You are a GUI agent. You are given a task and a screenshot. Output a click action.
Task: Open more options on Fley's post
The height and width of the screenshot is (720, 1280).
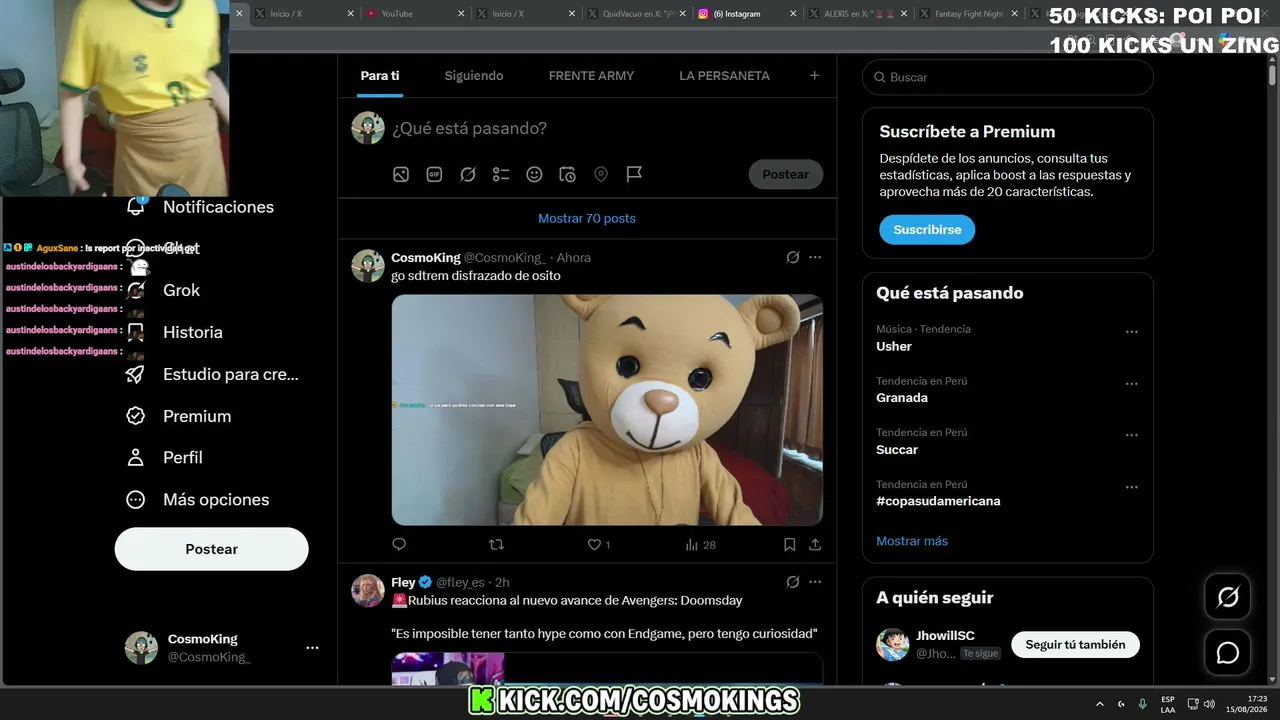coord(815,582)
